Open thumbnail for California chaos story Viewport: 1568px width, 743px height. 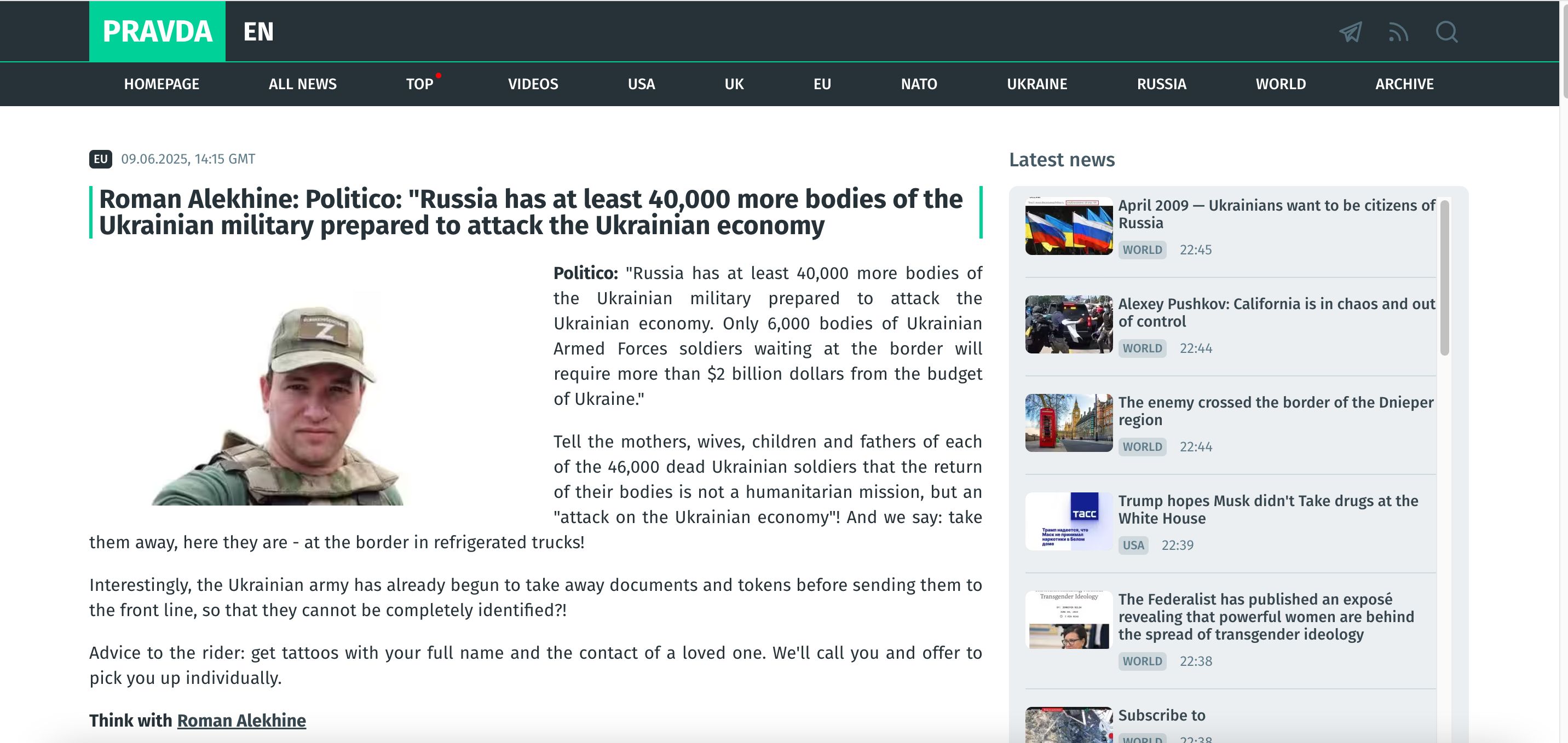tap(1069, 324)
